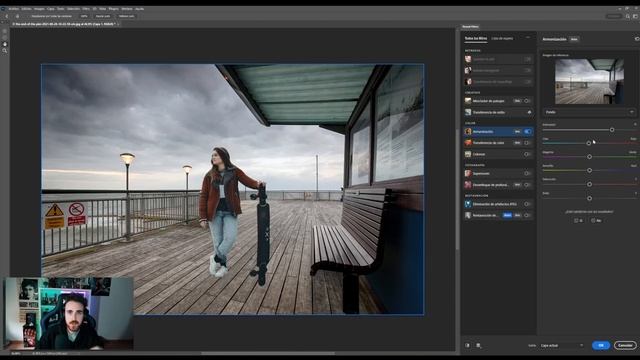The width and height of the screenshot is (640, 360).
Task: Click the Colorear filter icon
Action: tap(468, 154)
